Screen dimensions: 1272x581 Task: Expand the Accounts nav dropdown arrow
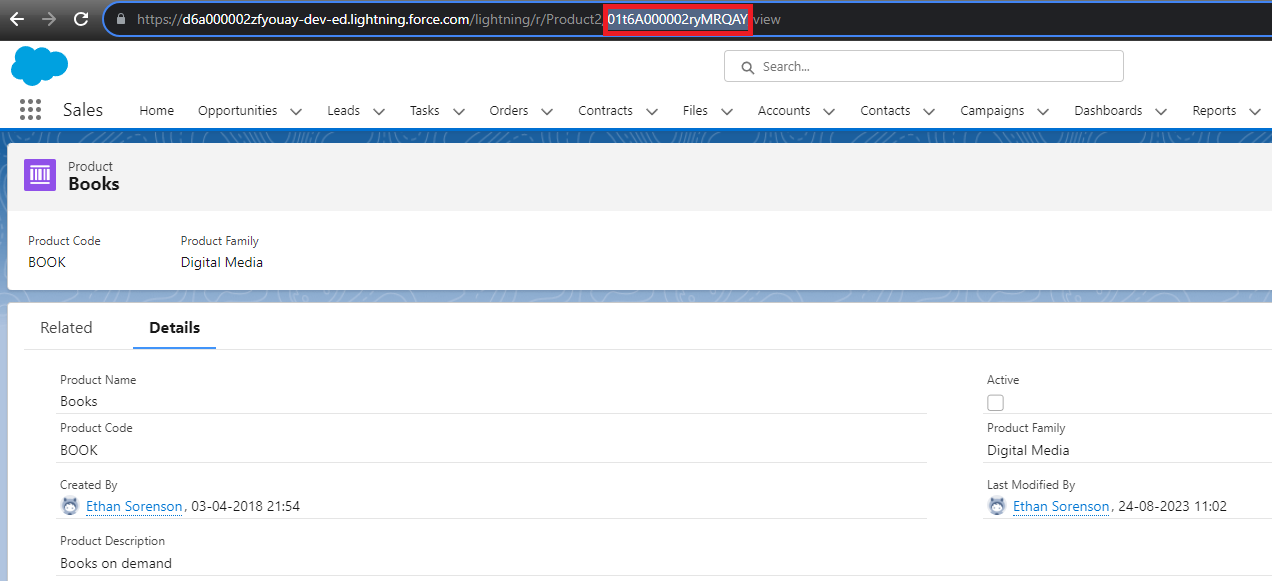[829, 111]
